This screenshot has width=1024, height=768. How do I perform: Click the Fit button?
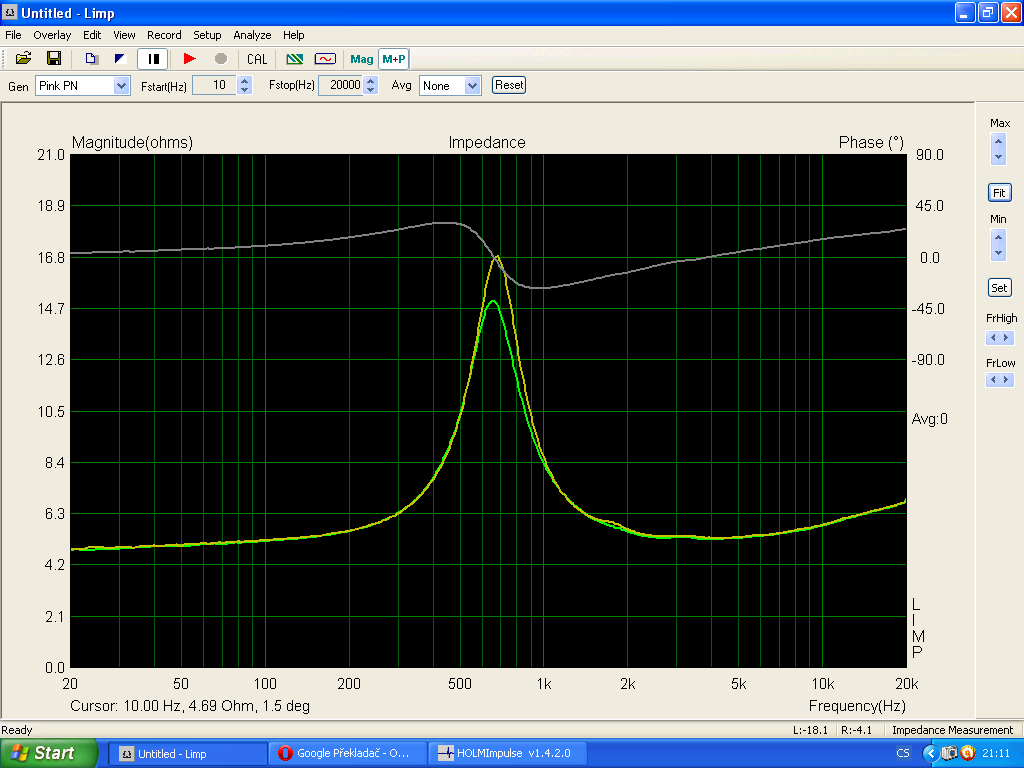(999, 193)
